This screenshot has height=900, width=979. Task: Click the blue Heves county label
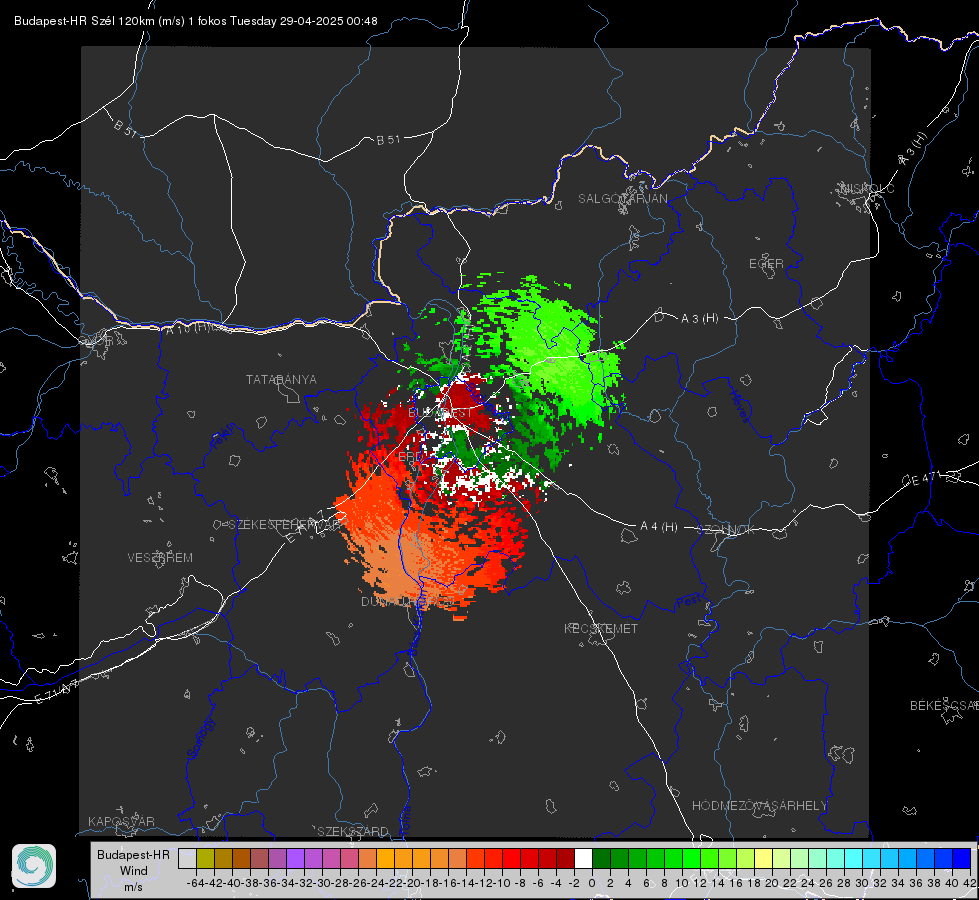739,406
